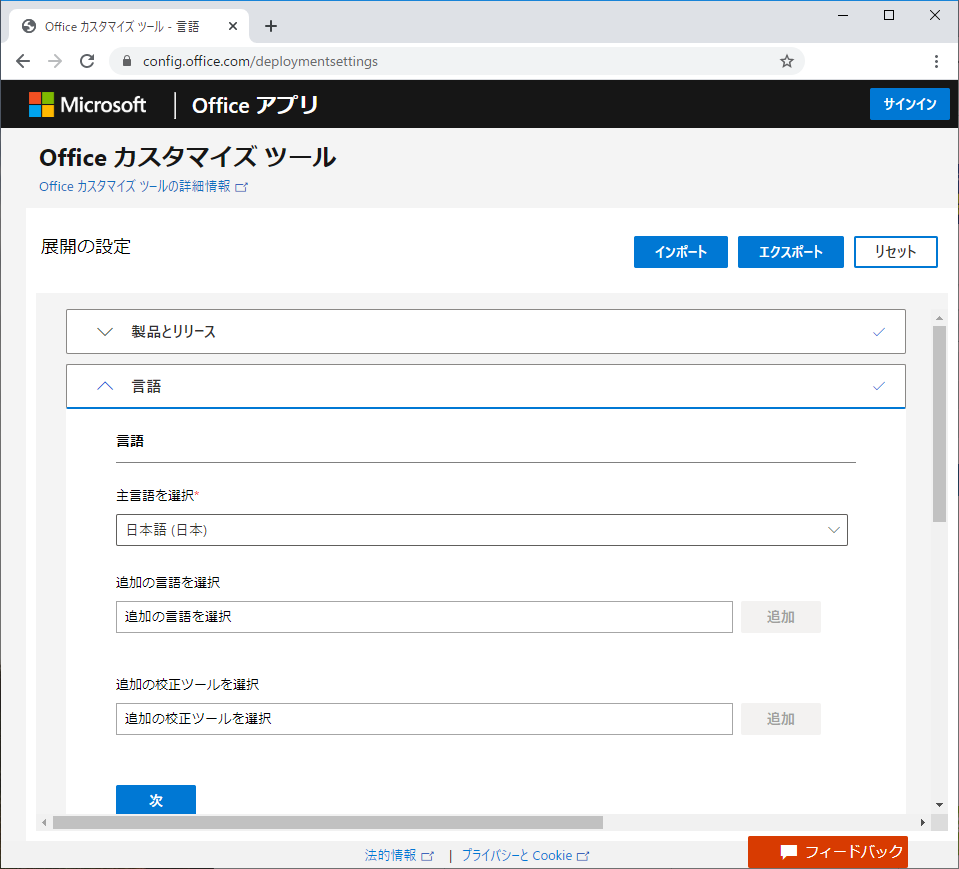
Task: Click the lock icon in the address bar
Action: (127, 61)
